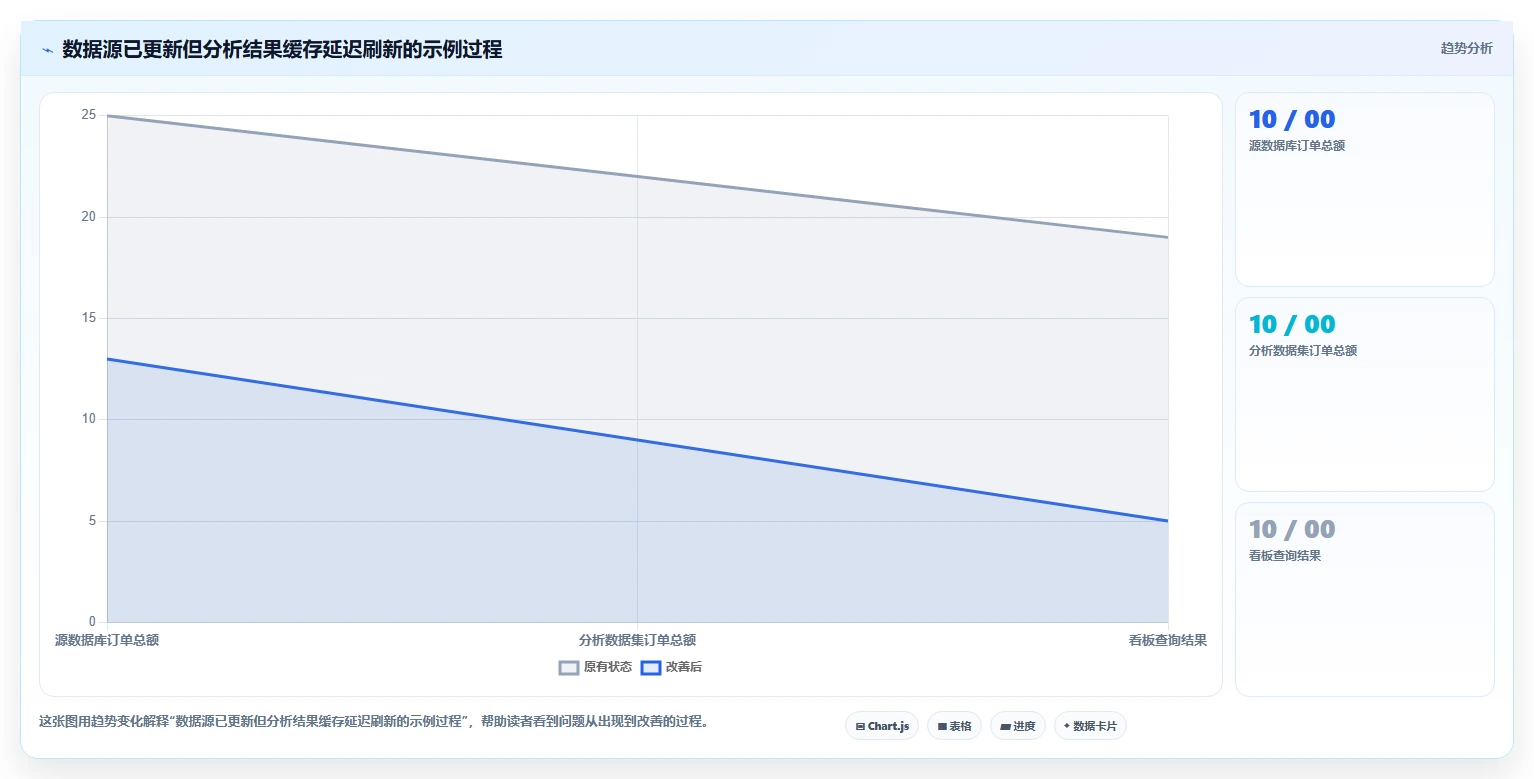
Task: Click the lightning icon beside the title
Action: coord(48,49)
